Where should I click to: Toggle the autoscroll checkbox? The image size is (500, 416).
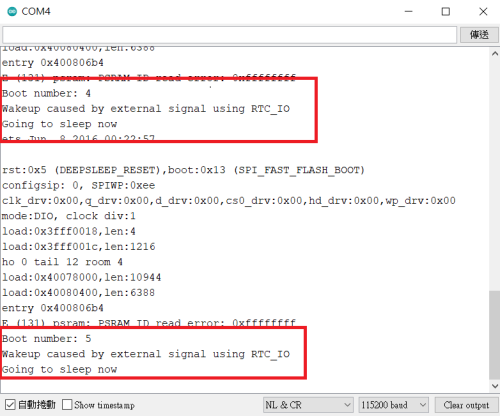tap(10, 405)
